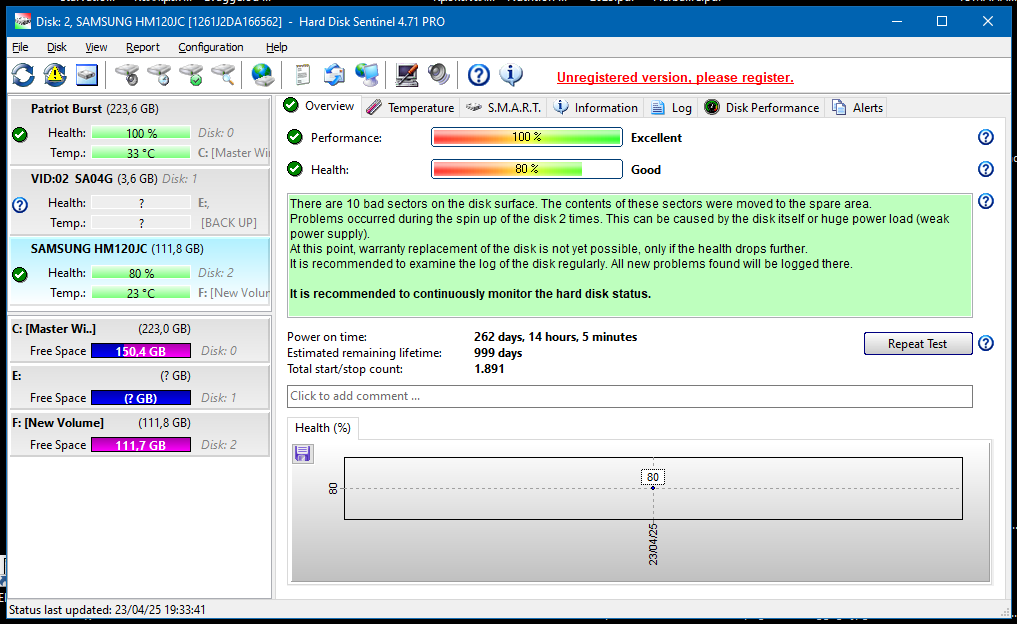Click the 1.891 total start/stop count value
The height and width of the screenshot is (624, 1017).
488,369
